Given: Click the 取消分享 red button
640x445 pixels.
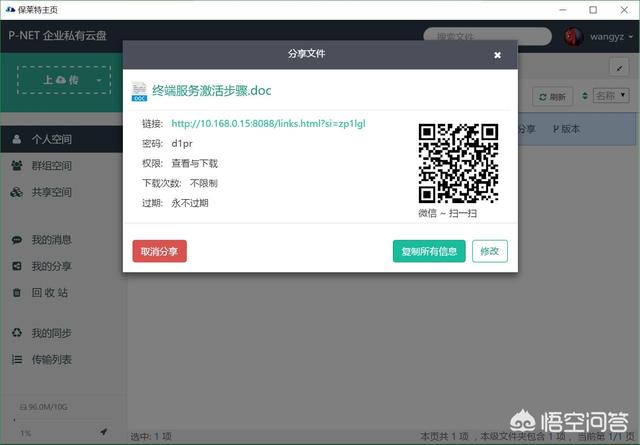Looking at the screenshot, I should pos(160,251).
